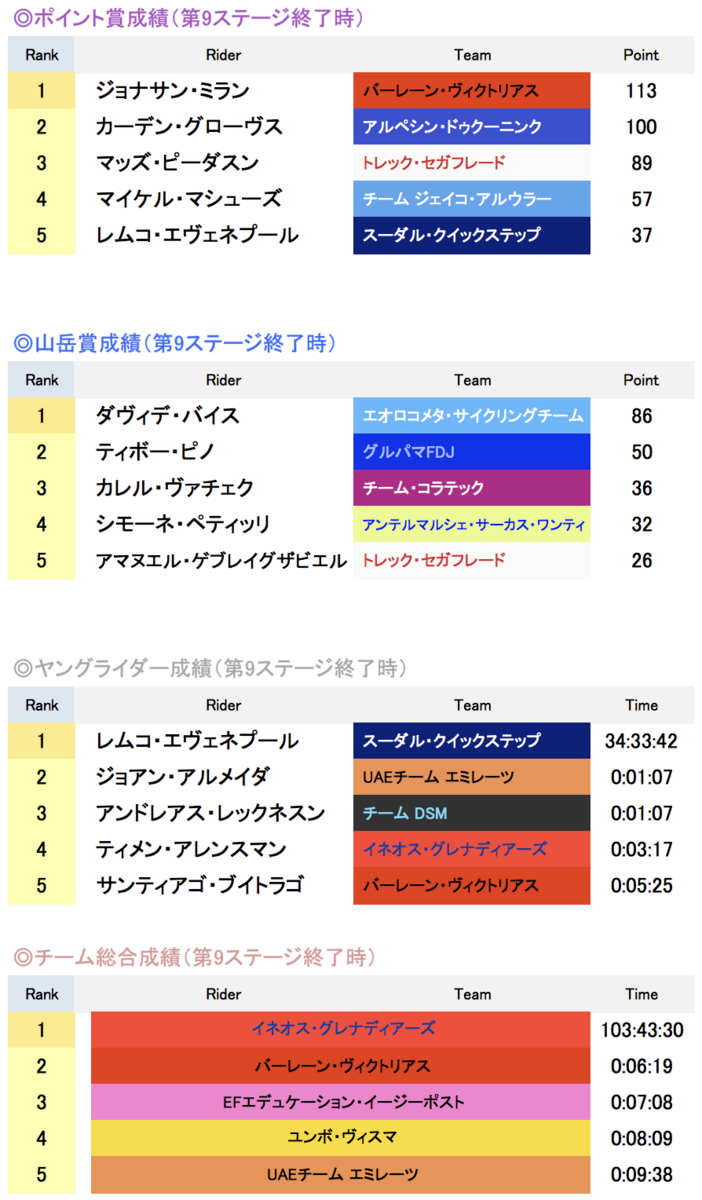Click the ポイント賞成績 section heading
Screen dimensions: 702x1200
pos(188,18)
